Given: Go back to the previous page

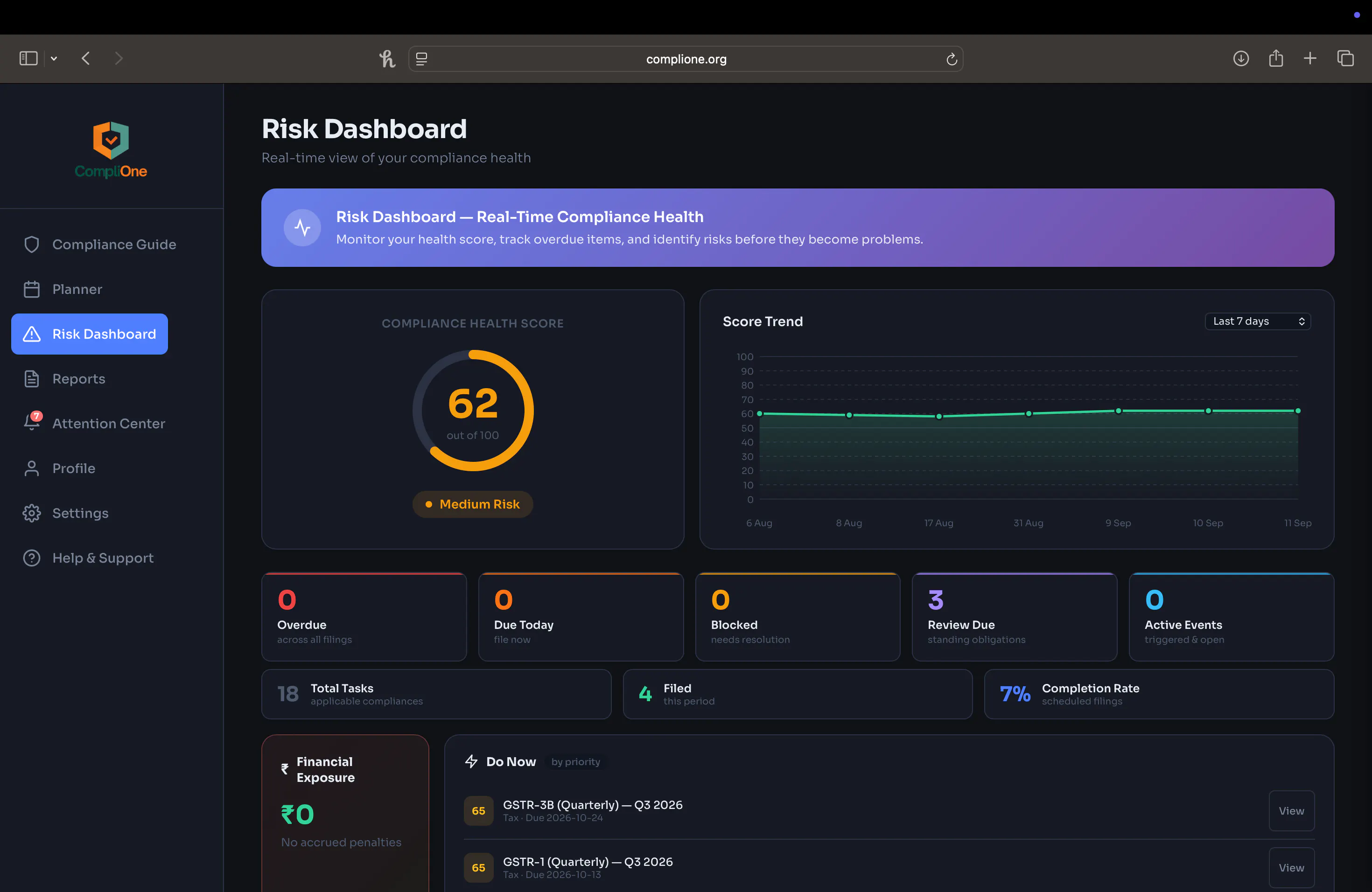Looking at the screenshot, I should pyautogui.click(x=86, y=58).
